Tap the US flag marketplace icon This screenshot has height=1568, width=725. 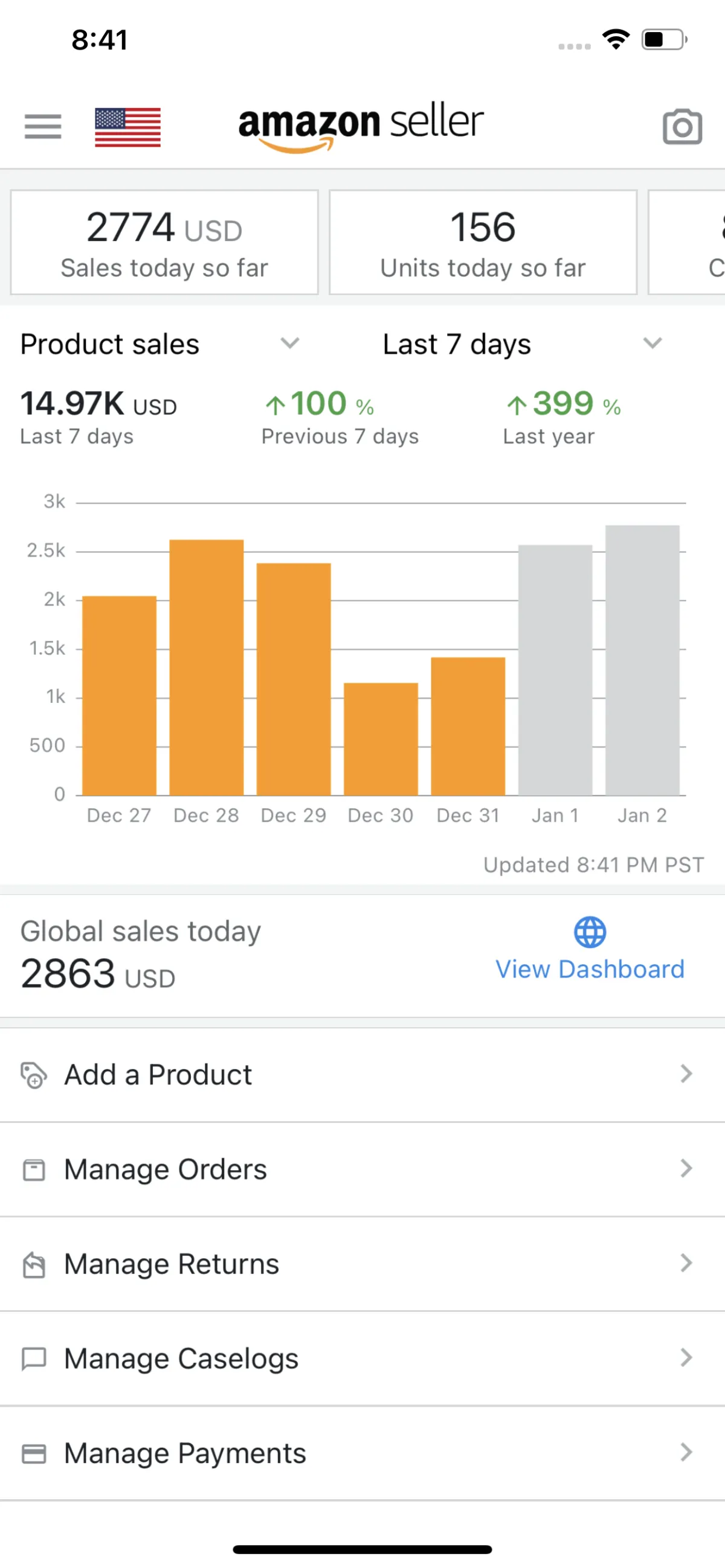(128, 127)
